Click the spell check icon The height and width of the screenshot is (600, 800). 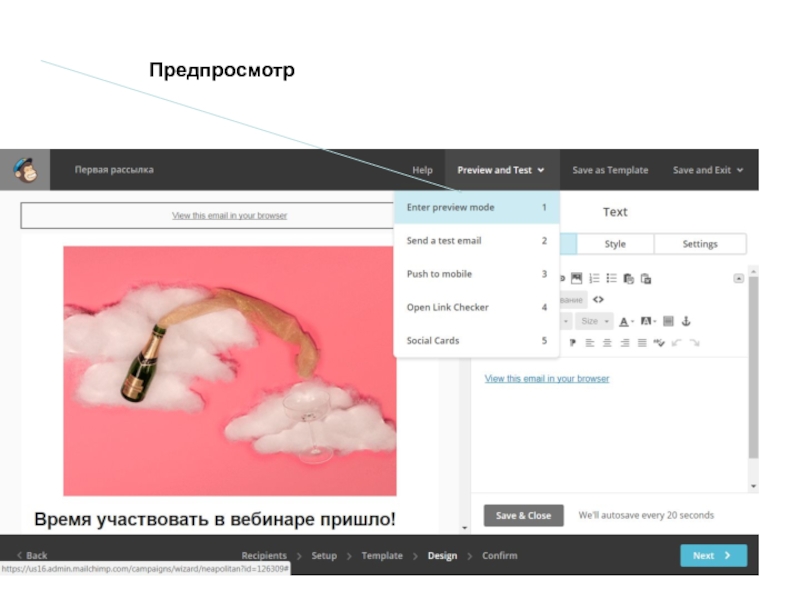(659, 343)
